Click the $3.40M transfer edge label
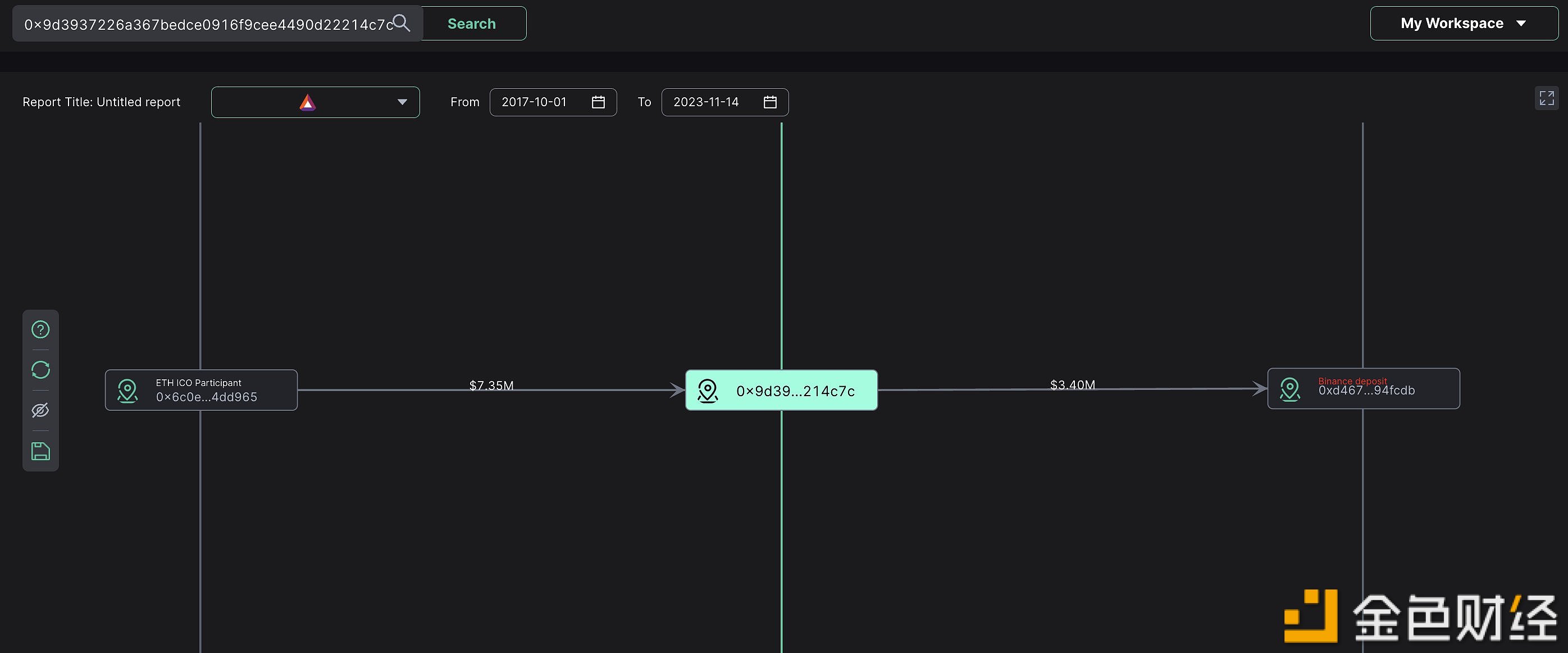 [1072, 384]
